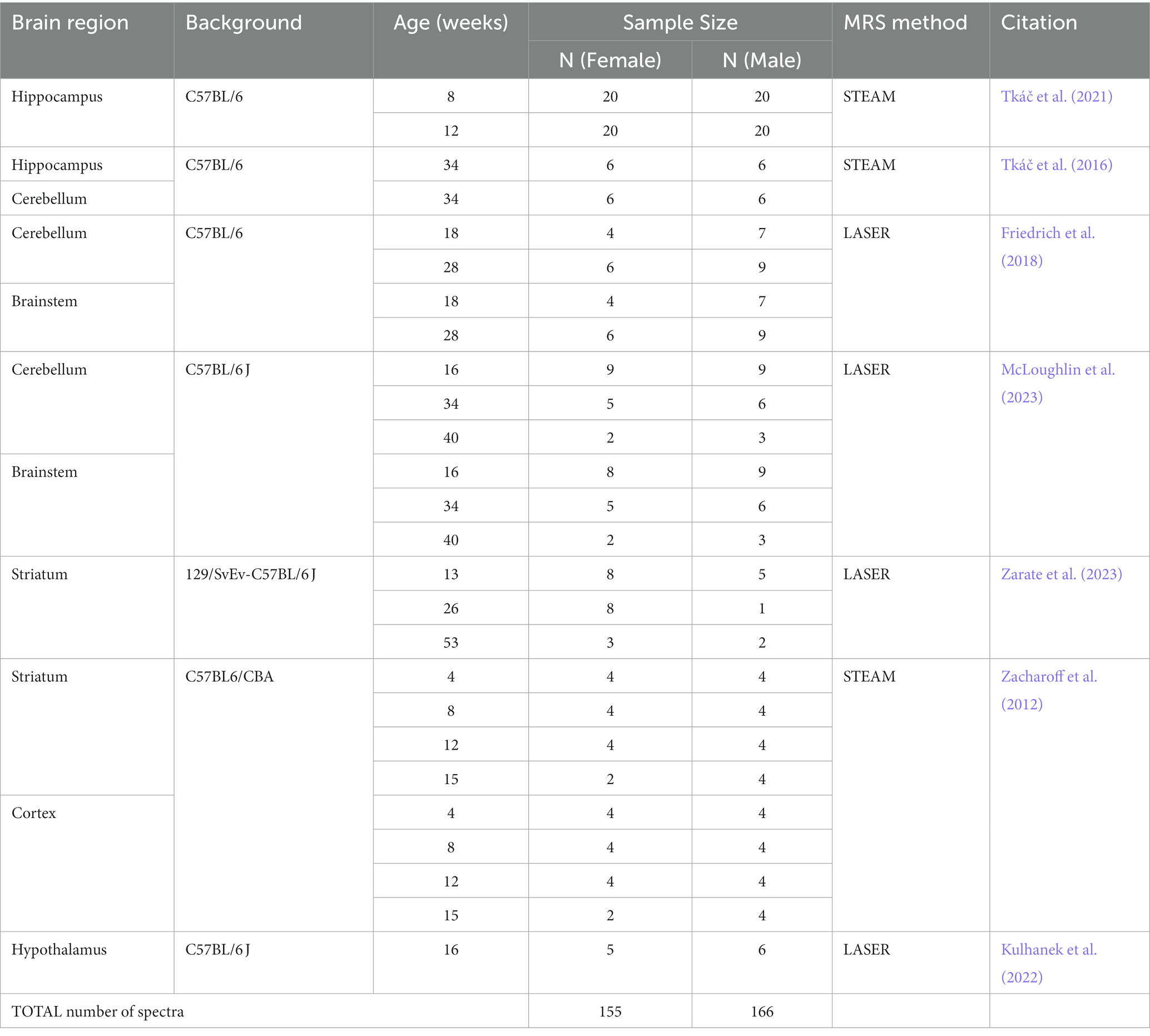Click male count 1 at age 26
The image size is (1150, 1036).
pyautogui.click(x=762, y=608)
